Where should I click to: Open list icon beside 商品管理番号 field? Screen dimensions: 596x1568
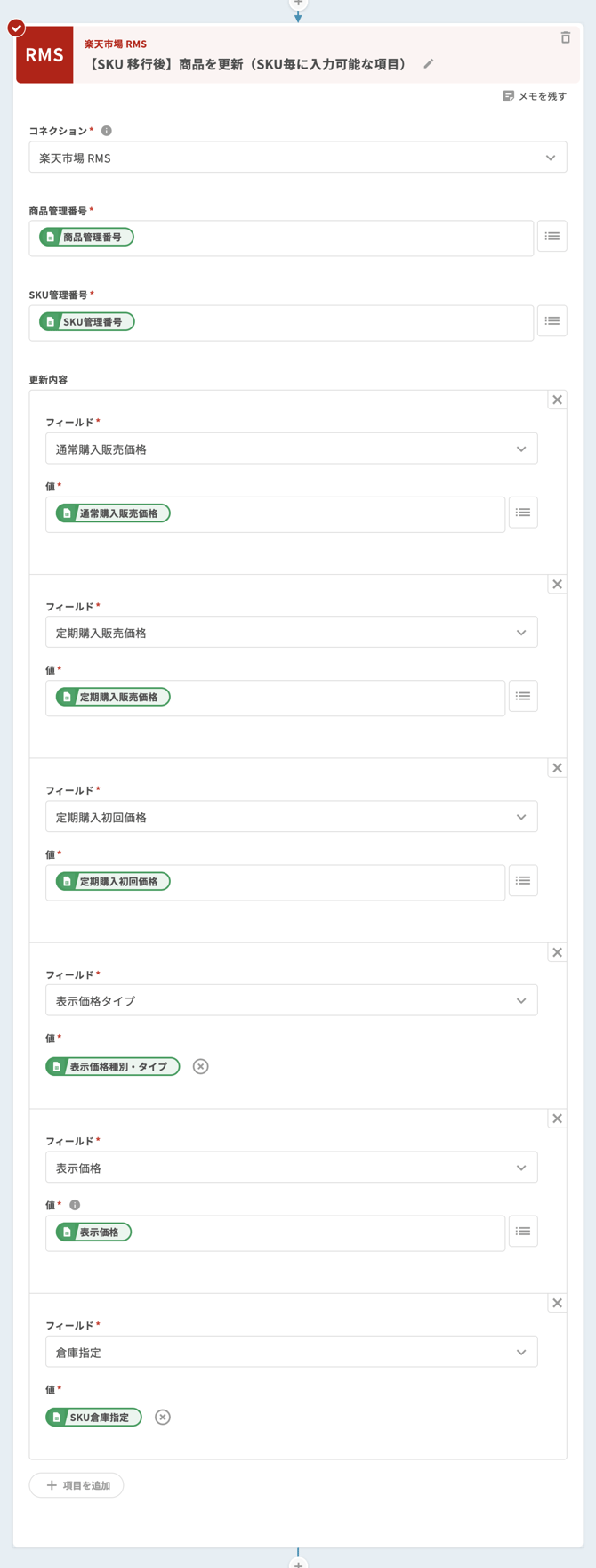pyautogui.click(x=552, y=237)
